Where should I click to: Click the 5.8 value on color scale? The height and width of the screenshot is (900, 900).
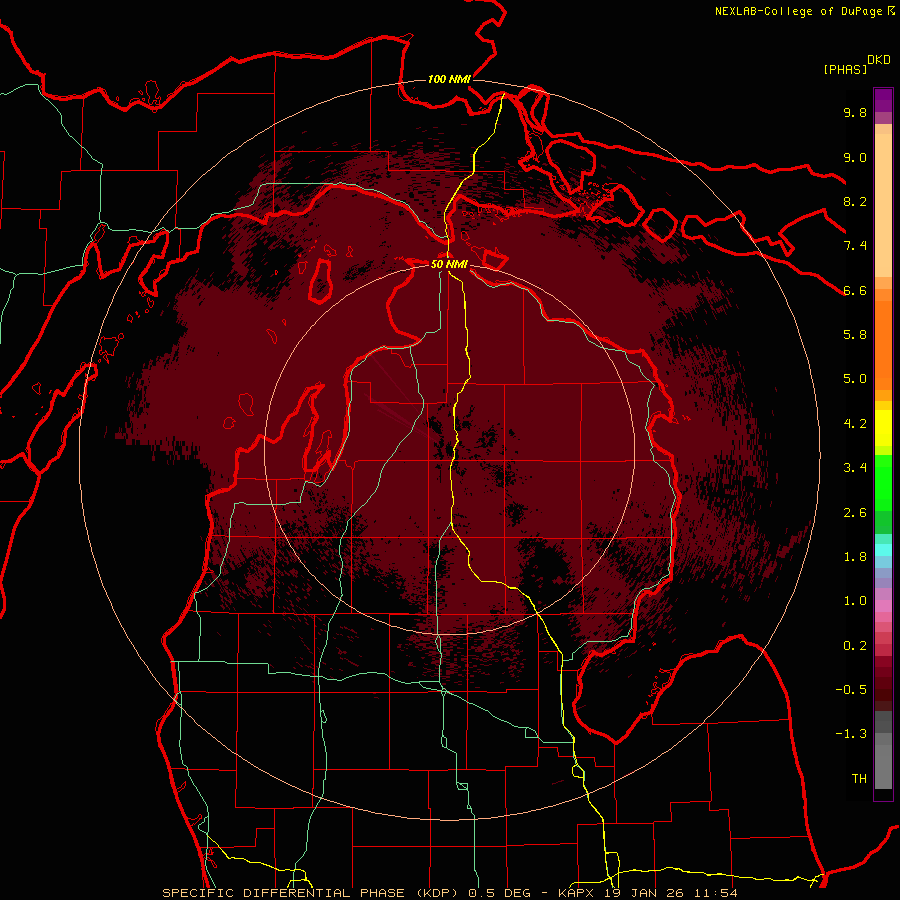click(855, 335)
